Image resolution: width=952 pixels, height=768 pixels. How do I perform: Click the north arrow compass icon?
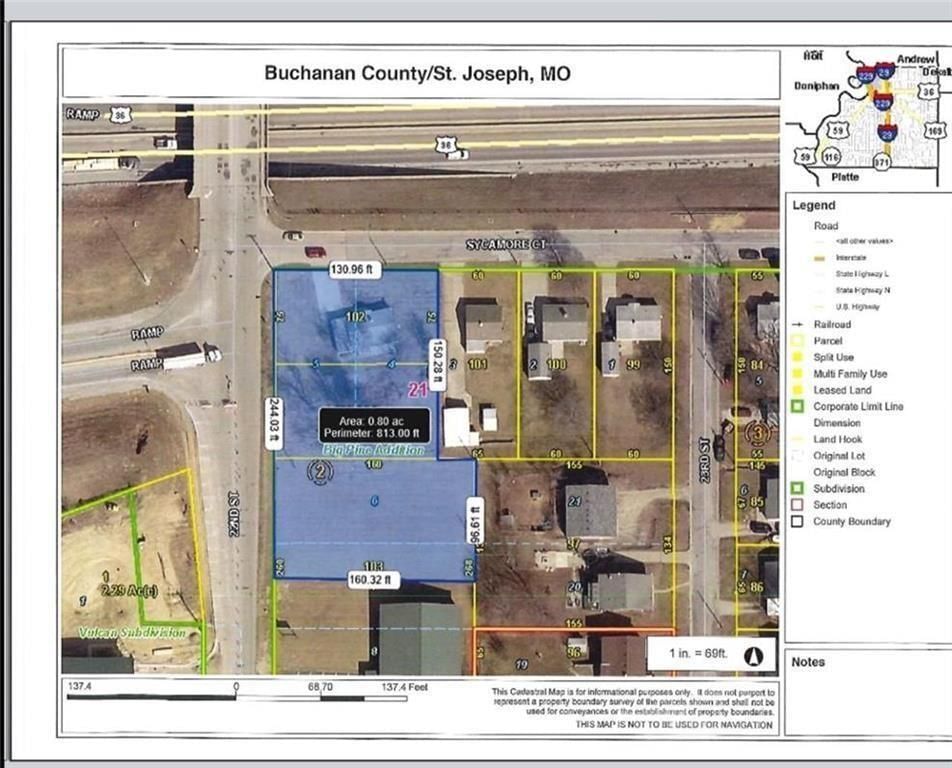pyautogui.click(x=753, y=656)
